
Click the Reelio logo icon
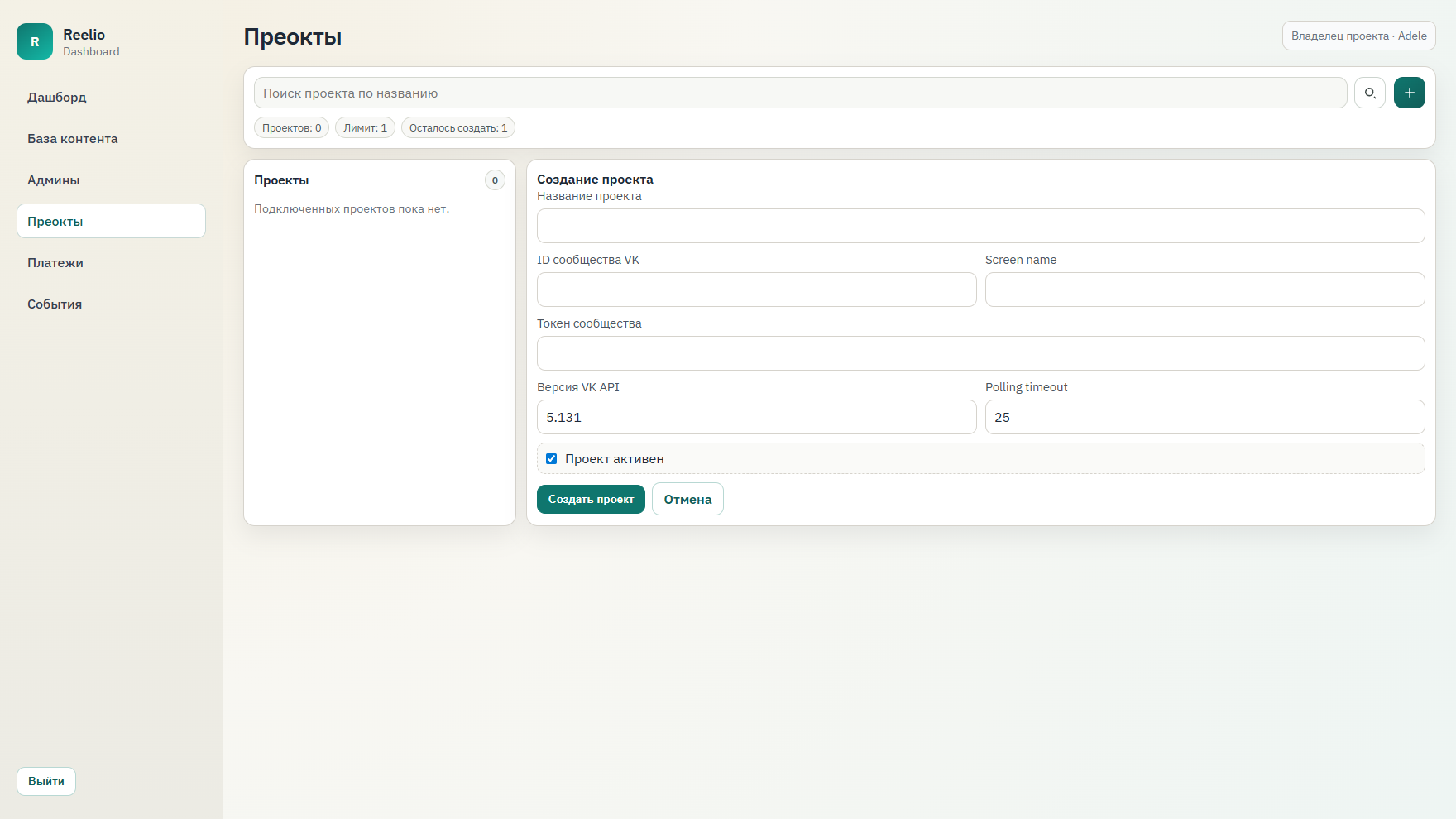35,41
